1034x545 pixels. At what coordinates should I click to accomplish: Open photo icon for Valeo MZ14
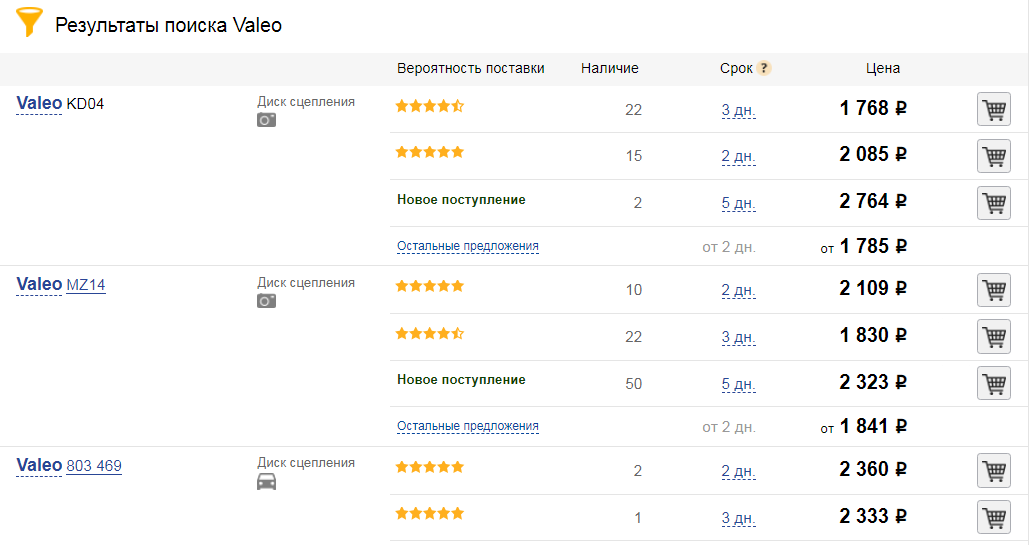(266, 301)
